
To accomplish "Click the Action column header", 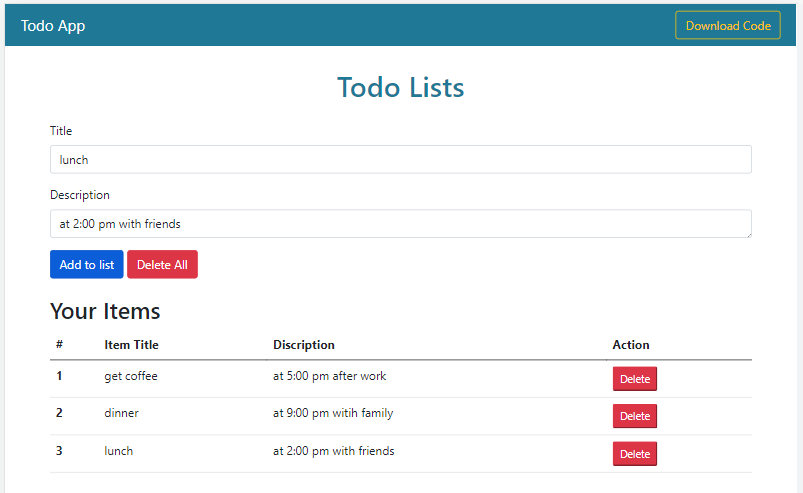I will pyautogui.click(x=631, y=345).
